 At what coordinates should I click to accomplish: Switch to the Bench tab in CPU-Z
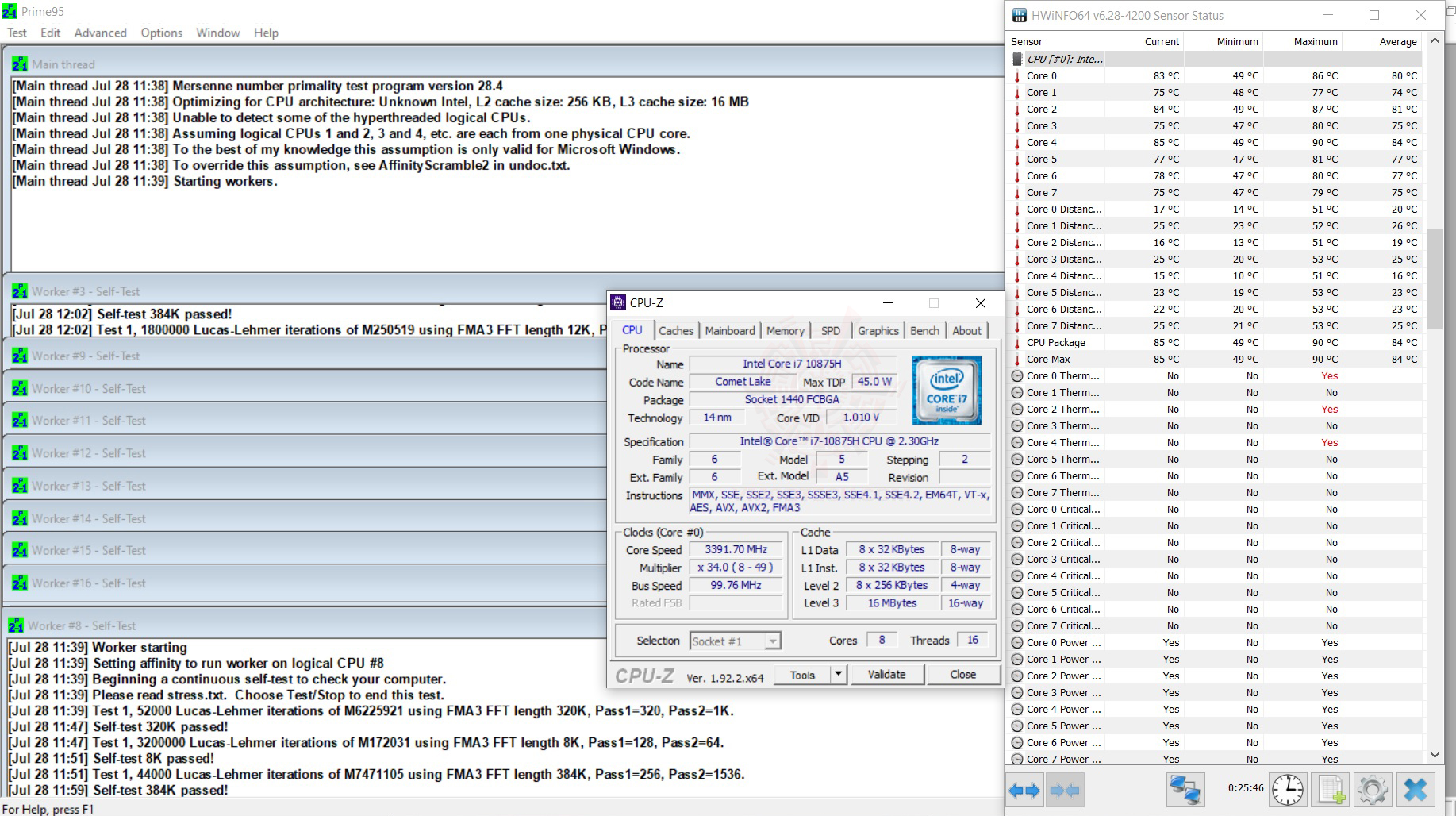point(924,331)
